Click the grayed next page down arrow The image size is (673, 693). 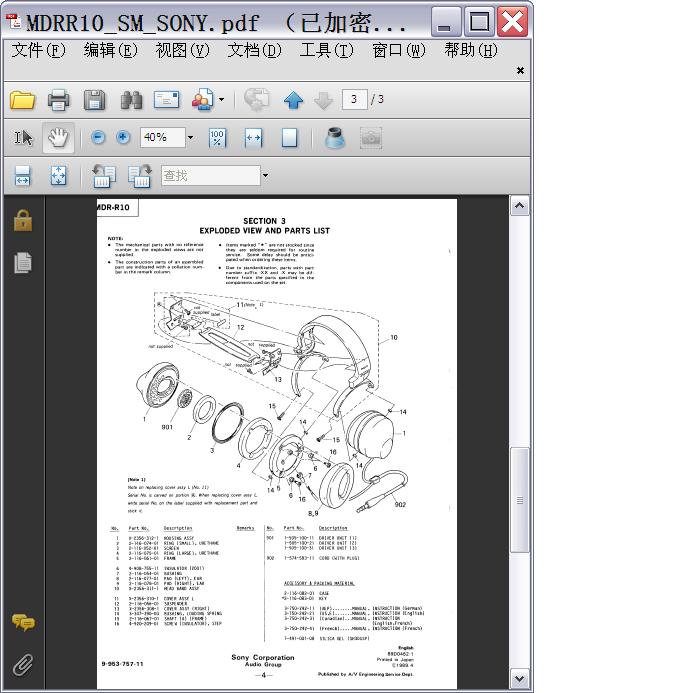[323, 100]
